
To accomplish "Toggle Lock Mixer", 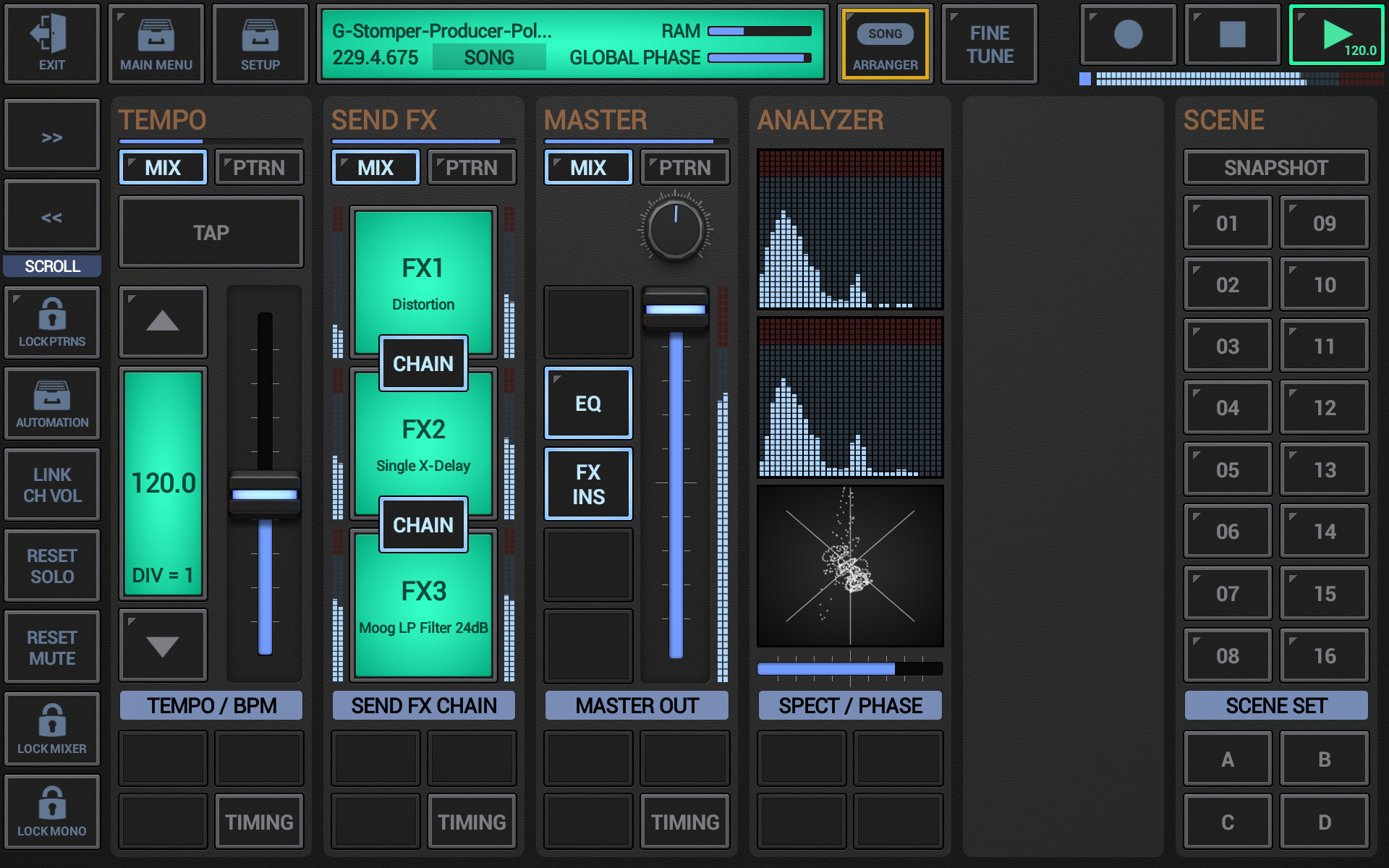I will 51,728.
